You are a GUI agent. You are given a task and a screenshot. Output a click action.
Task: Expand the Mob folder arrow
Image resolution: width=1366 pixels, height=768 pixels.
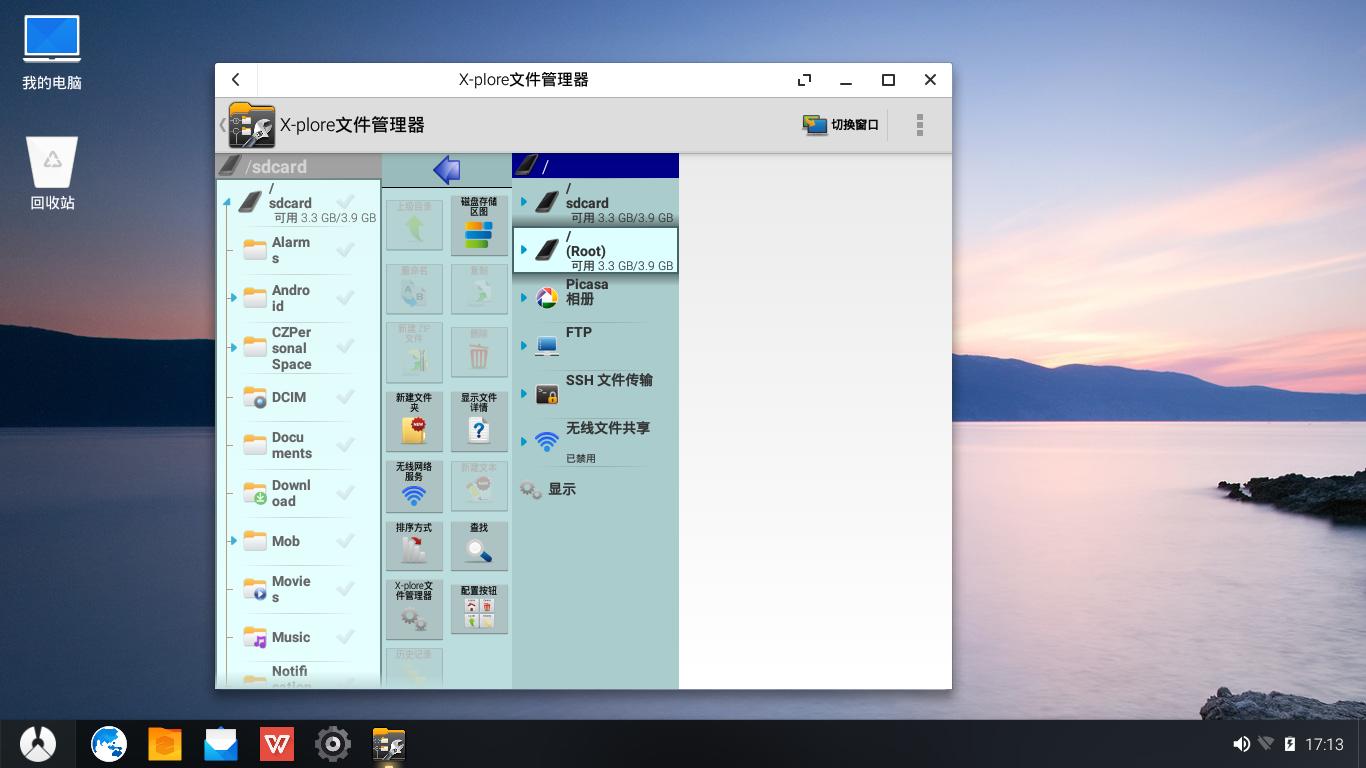(233, 541)
